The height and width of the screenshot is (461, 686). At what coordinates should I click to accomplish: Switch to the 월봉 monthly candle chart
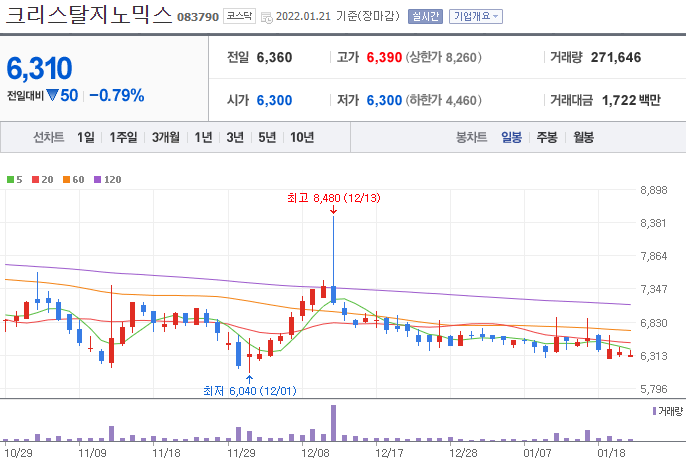584,137
